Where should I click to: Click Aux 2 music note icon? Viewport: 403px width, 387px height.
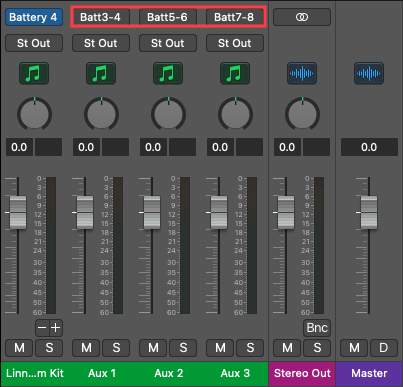pyautogui.click(x=168, y=73)
